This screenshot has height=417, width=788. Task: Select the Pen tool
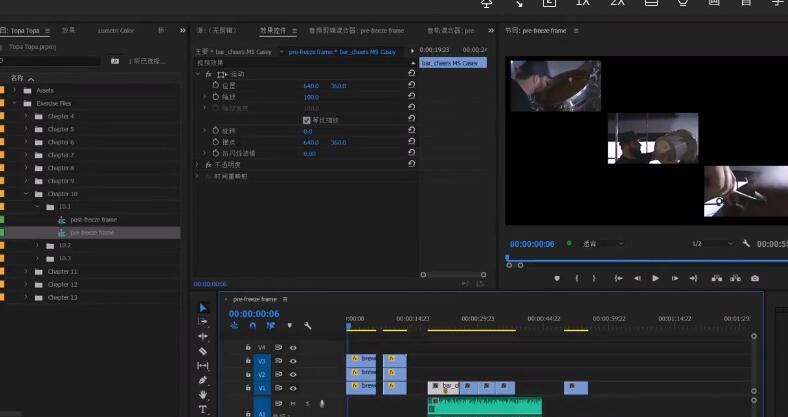(x=203, y=380)
